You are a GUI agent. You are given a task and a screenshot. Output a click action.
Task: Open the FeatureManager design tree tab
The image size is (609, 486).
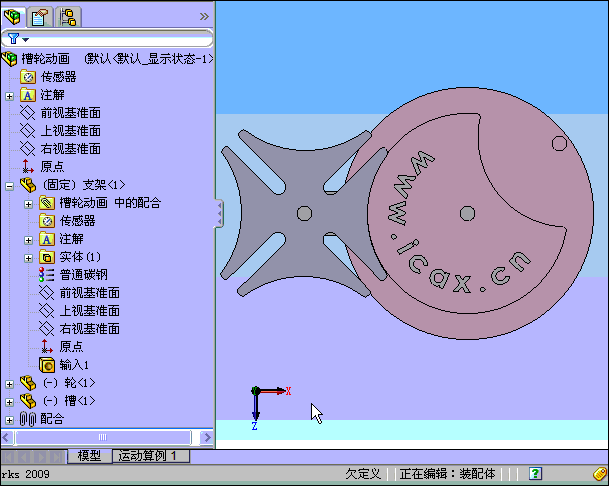12,17
